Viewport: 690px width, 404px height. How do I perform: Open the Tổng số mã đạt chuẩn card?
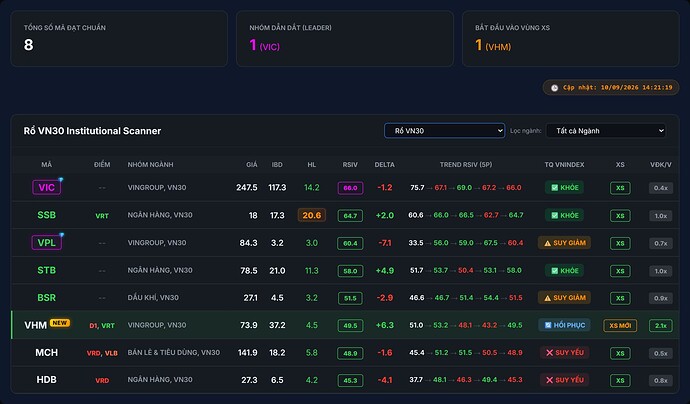[x=119, y=39]
